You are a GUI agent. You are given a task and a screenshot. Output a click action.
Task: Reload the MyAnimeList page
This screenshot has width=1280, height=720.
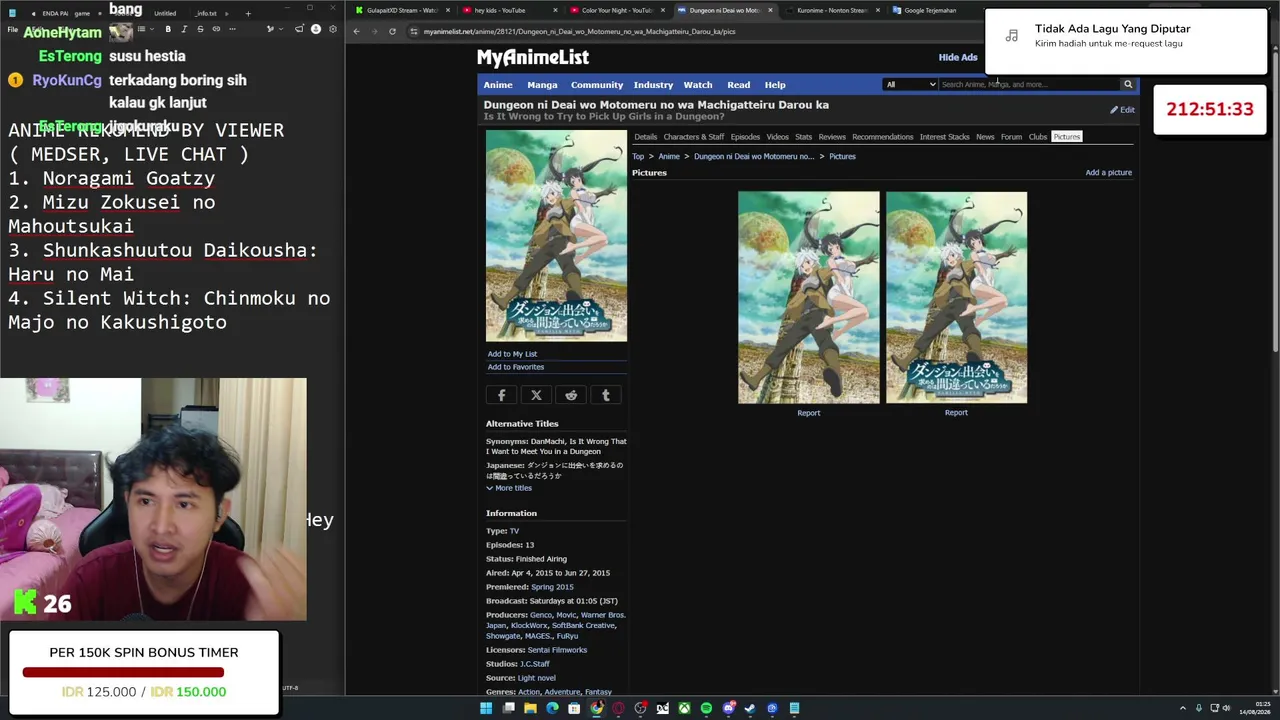[392, 31]
